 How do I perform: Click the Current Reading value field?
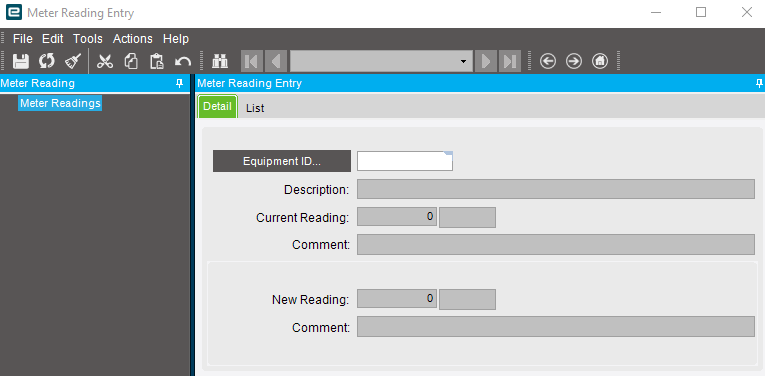tap(397, 217)
